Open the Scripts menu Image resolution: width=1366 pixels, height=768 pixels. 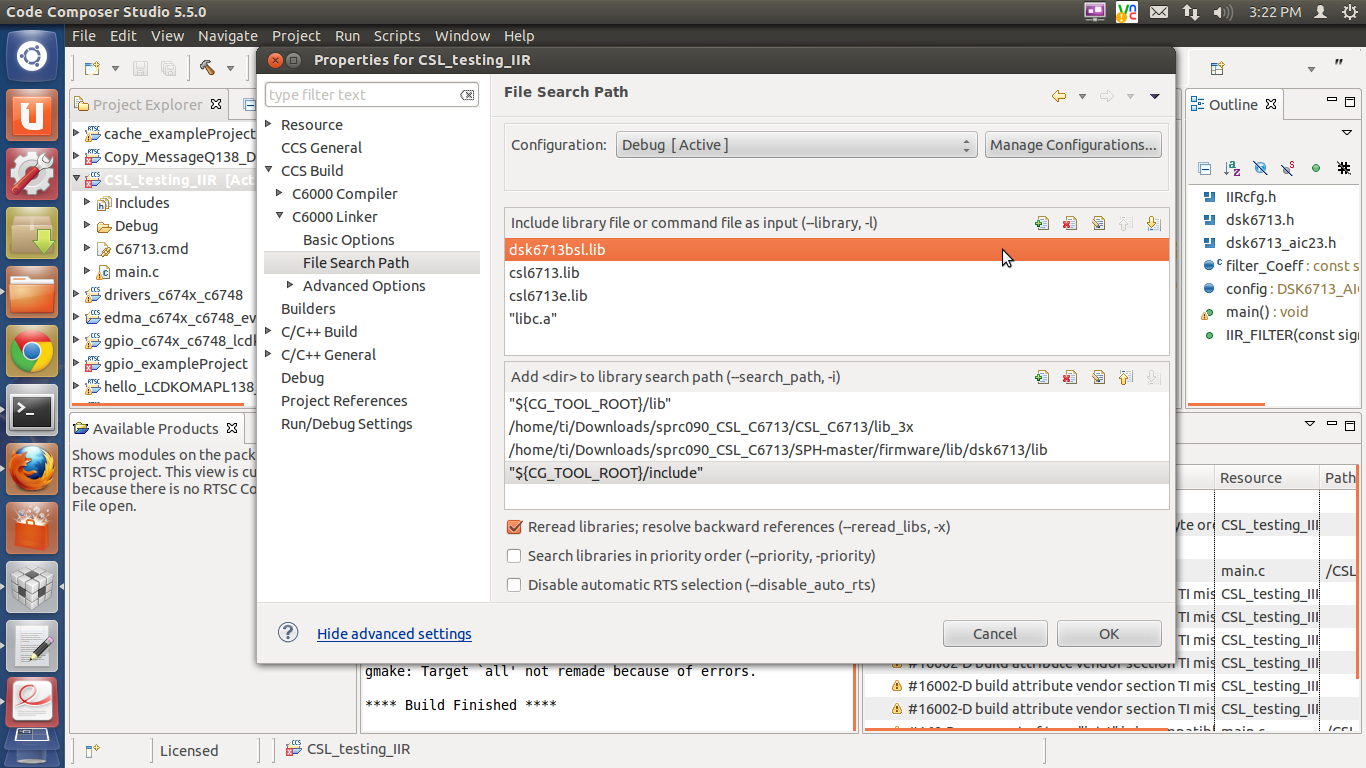[397, 35]
